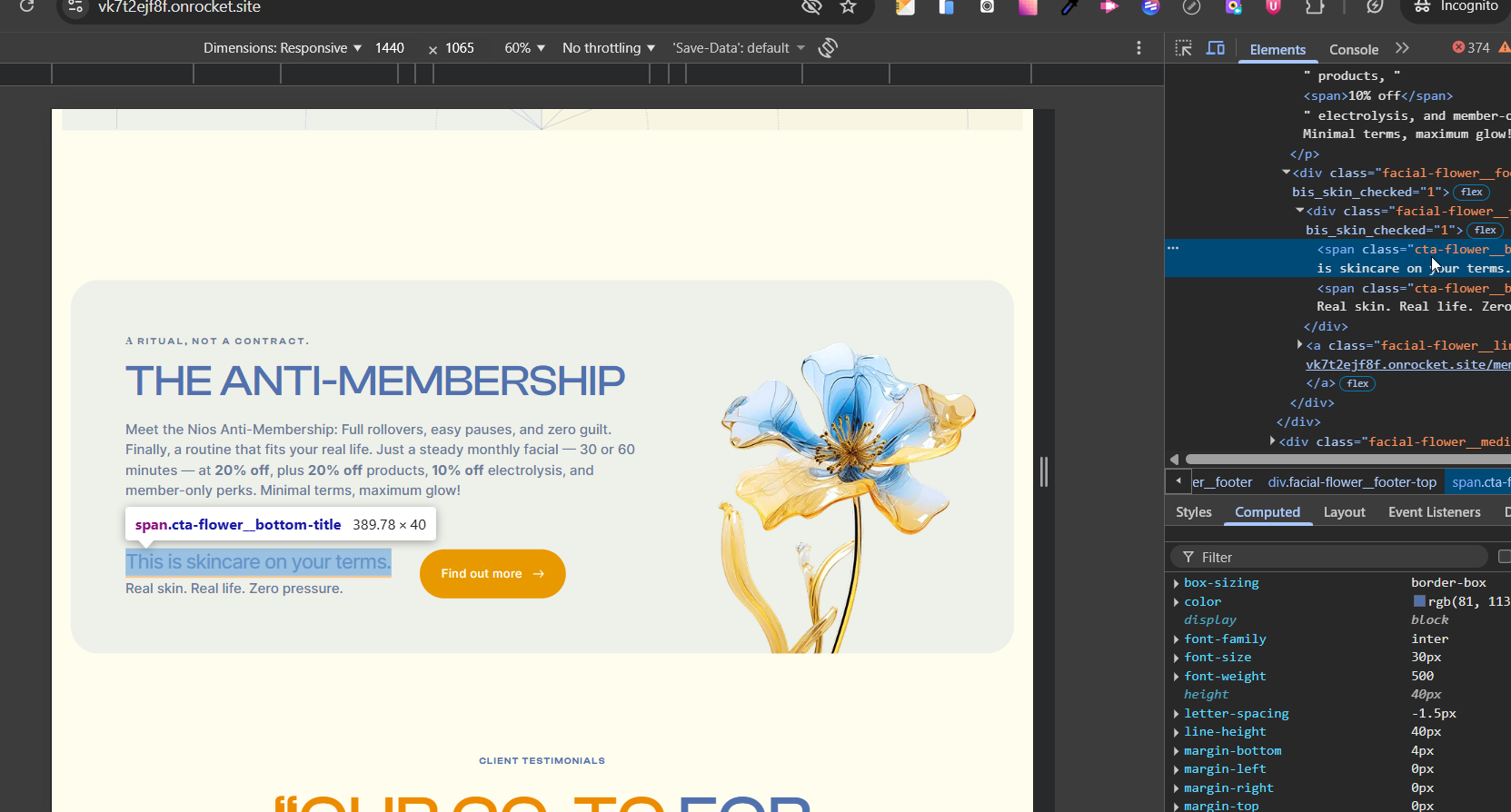This screenshot has width=1511, height=812.
Task: Expand the font-family computed property
Action: tap(1176, 639)
